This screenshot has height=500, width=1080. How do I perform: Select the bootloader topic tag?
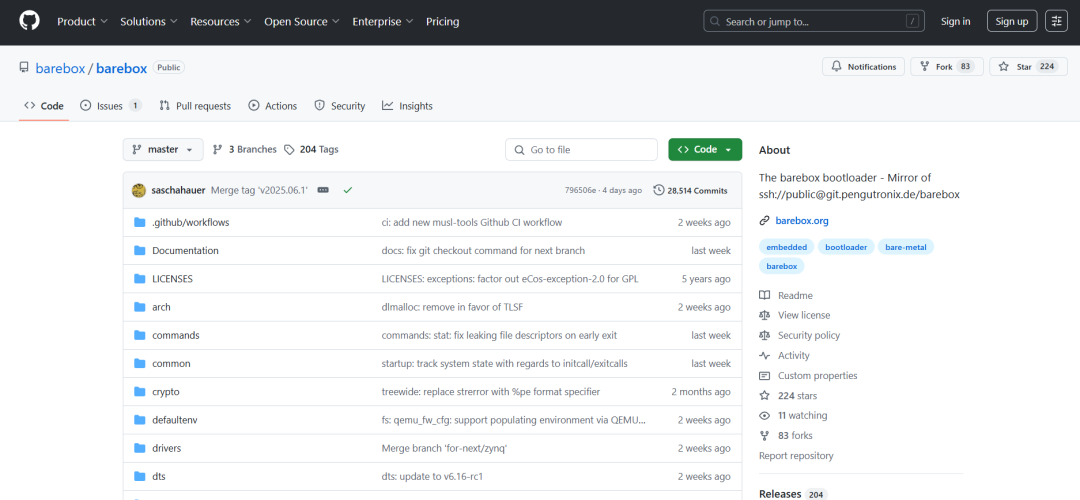846,247
